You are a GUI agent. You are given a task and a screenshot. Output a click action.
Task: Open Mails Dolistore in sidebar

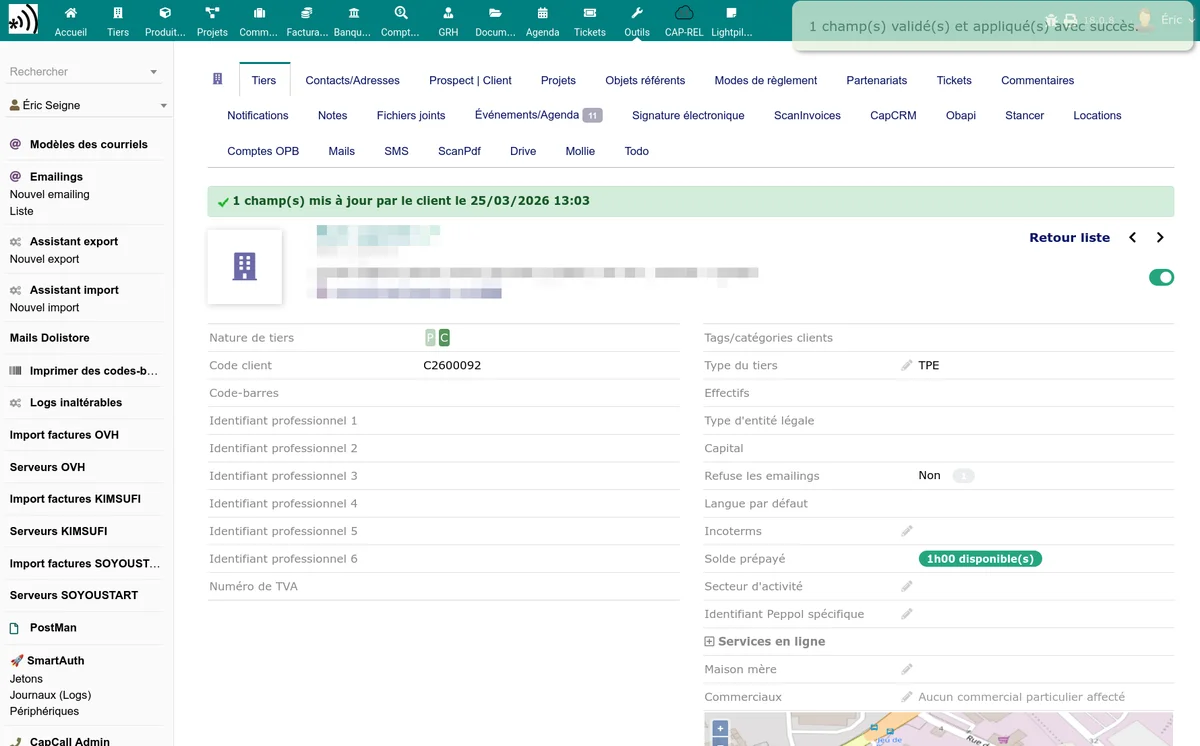pyautogui.click(x=50, y=338)
